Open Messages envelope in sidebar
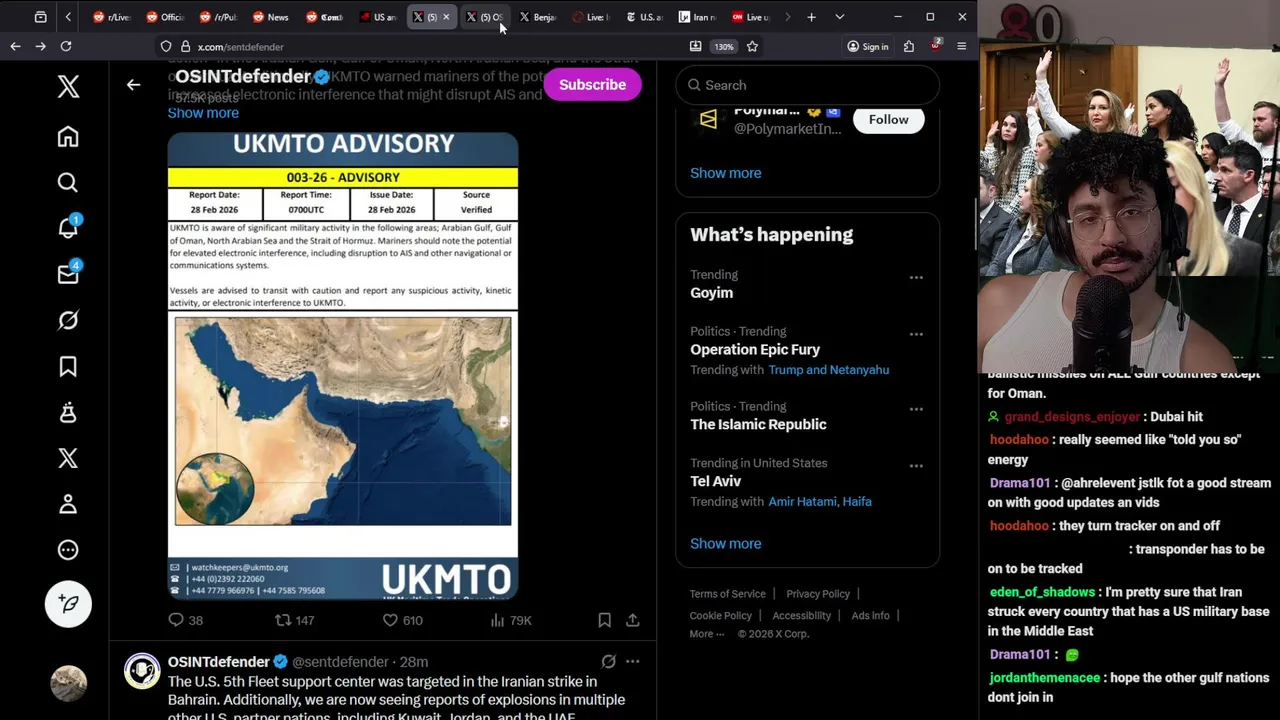The image size is (1280, 720). (x=68, y=274)
